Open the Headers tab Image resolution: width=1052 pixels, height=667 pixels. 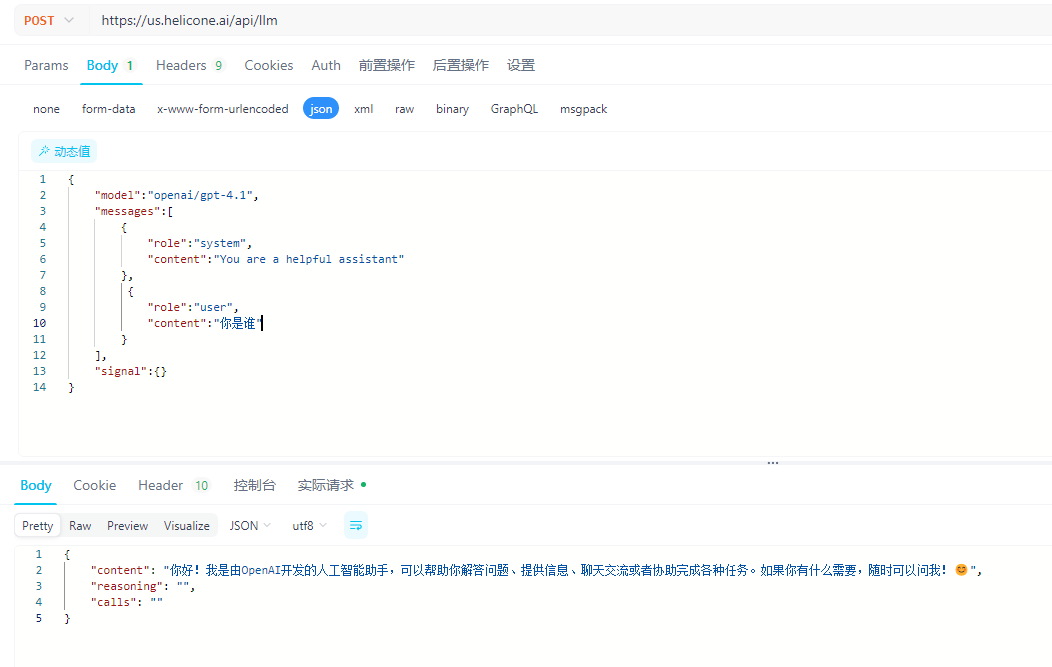(x=189, y=65)
